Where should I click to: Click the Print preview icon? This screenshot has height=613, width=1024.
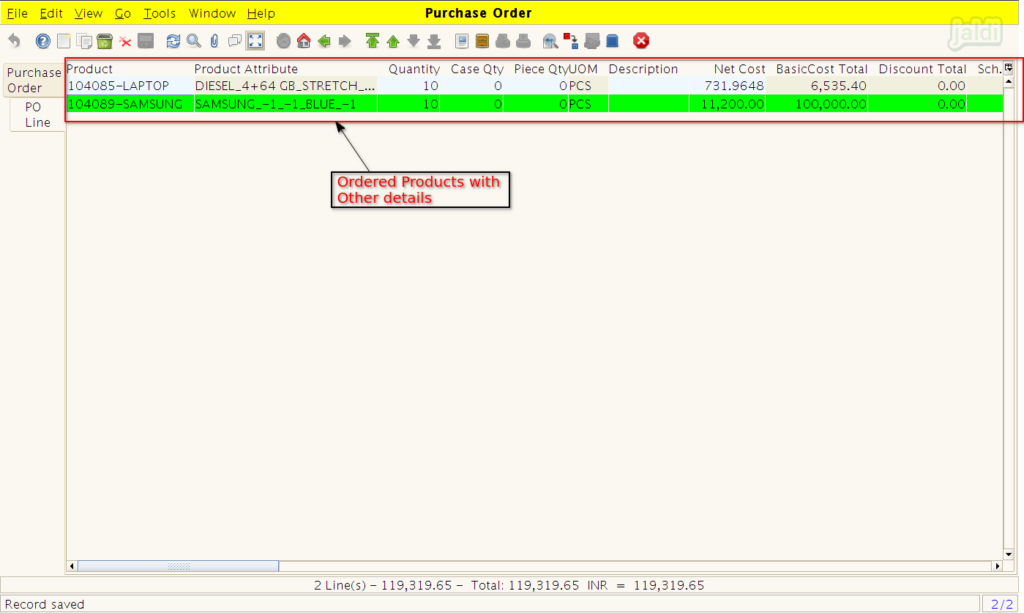(x=503, y=41)
